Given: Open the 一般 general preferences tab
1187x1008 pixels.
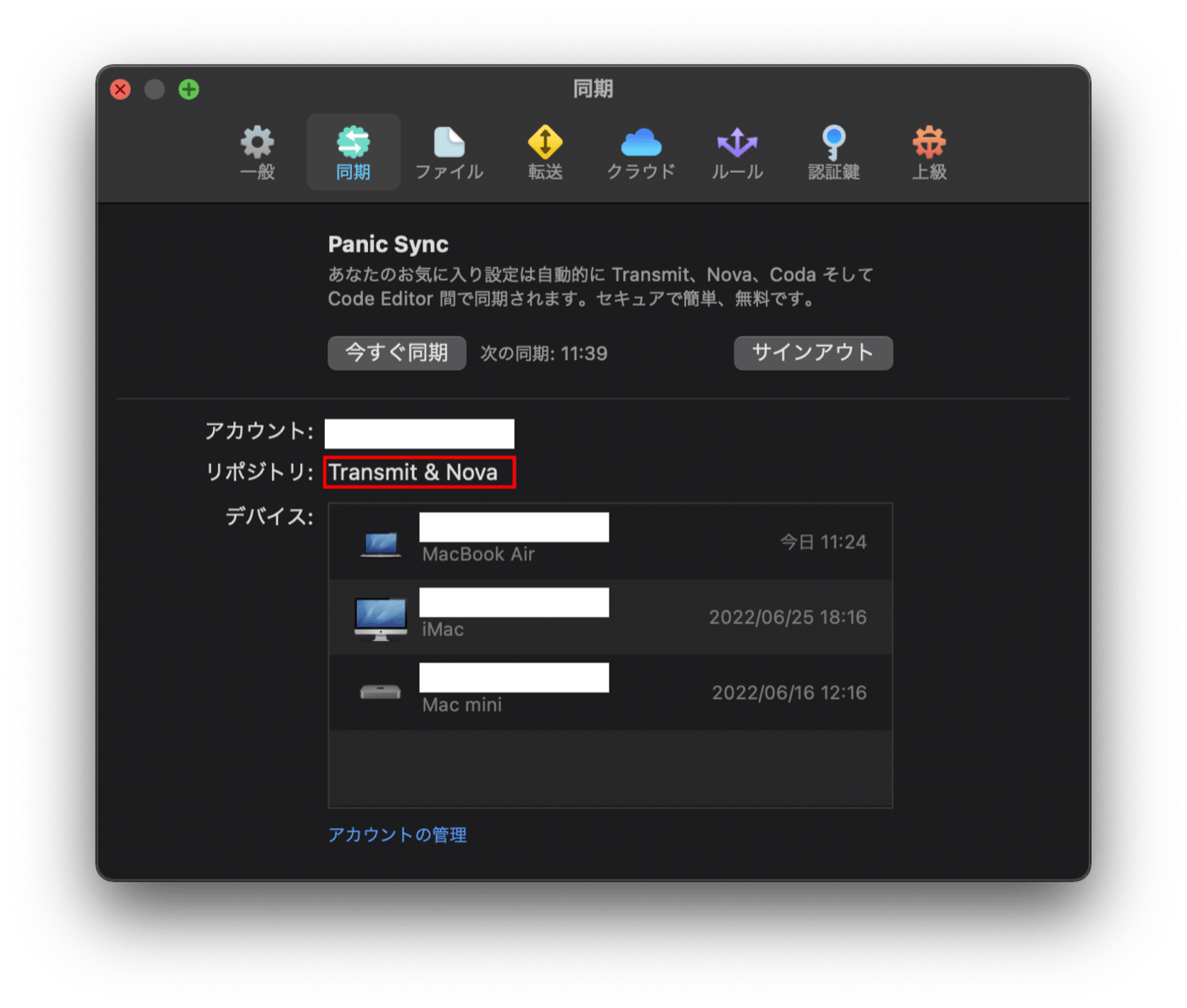Looking at the screenshot, I should point(257,153).
